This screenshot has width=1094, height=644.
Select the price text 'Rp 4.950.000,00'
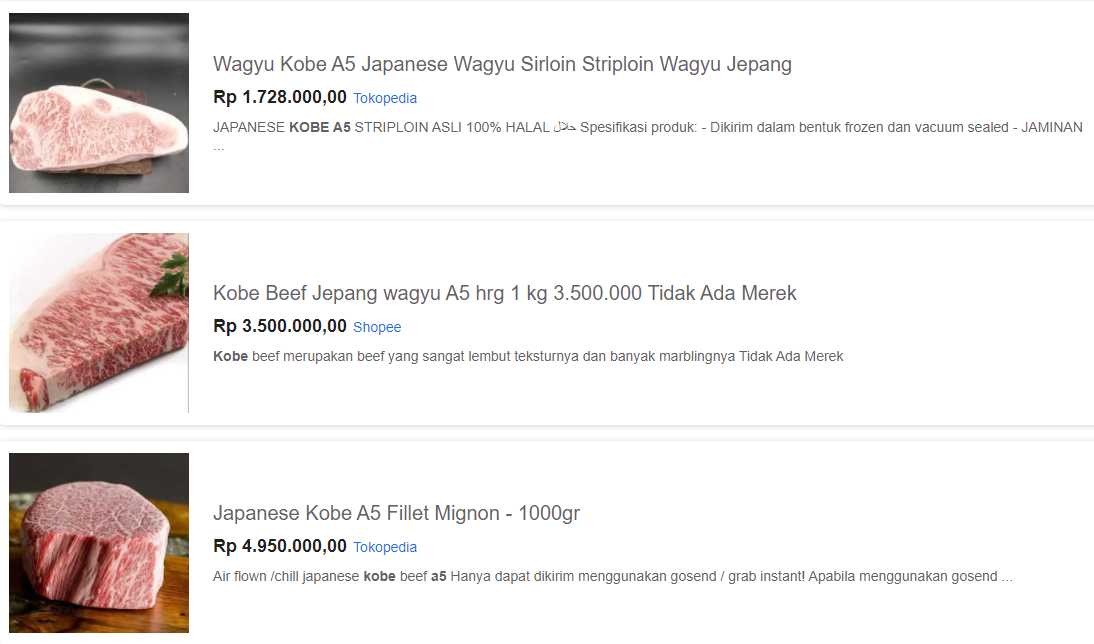[280, 546]
